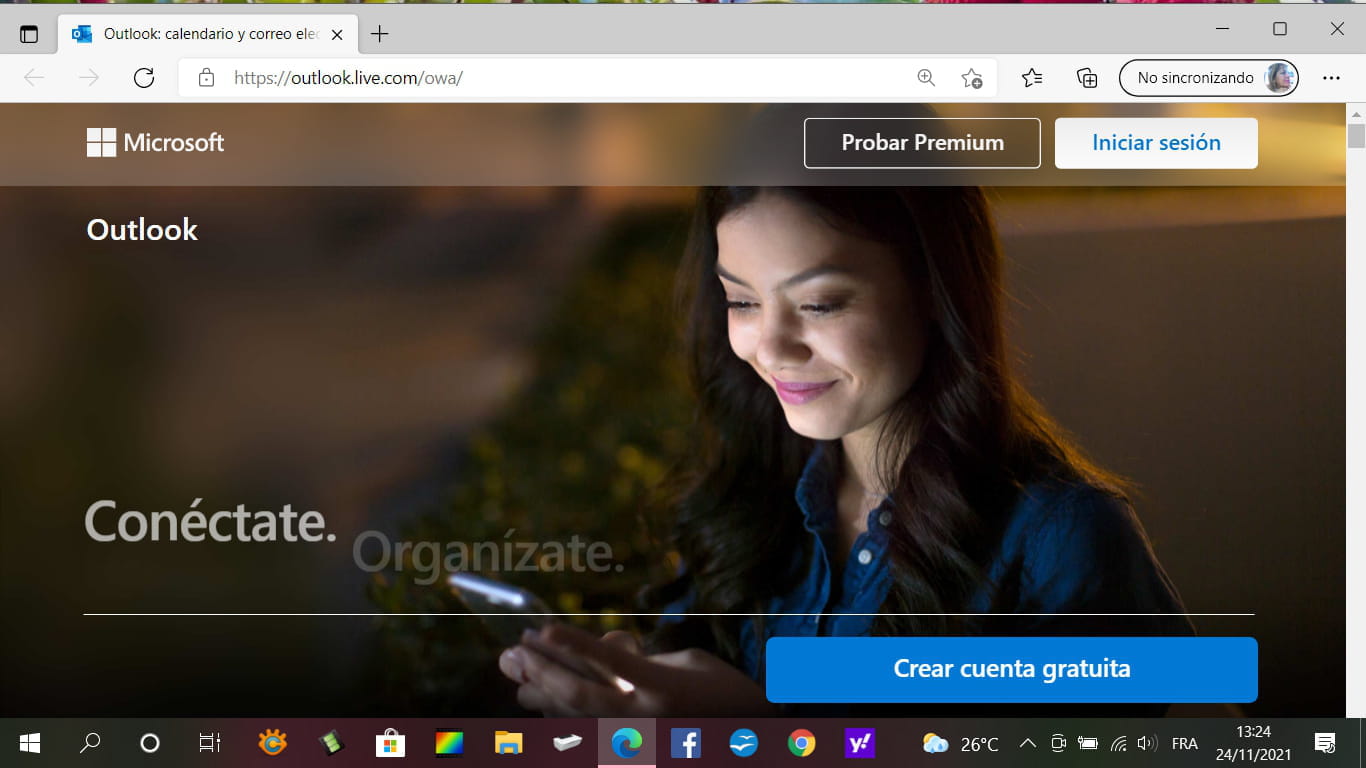Add this page to favorites
This screenshot has height=768, width=1366.
(x=971, y=78)
